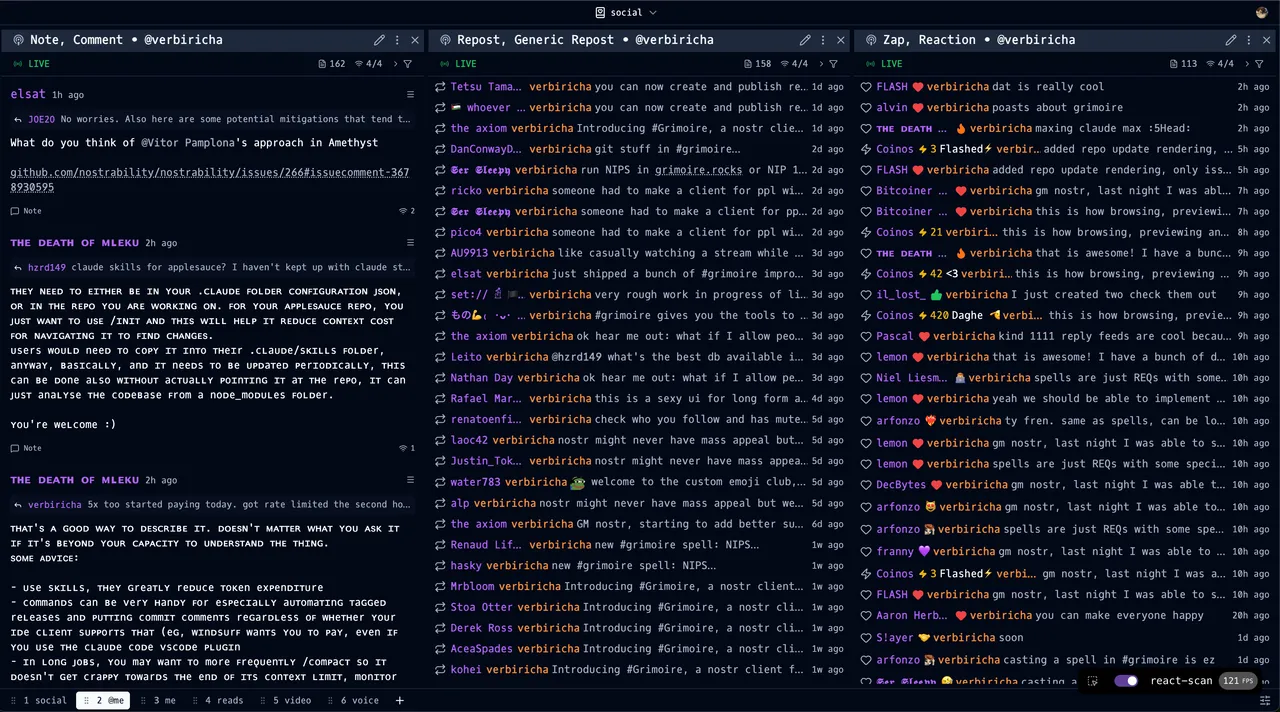Screen dimensions: 1280x712
Task: Click edit pencil in Zap, Reaction panel
Action: click(x=1231, y=40)
